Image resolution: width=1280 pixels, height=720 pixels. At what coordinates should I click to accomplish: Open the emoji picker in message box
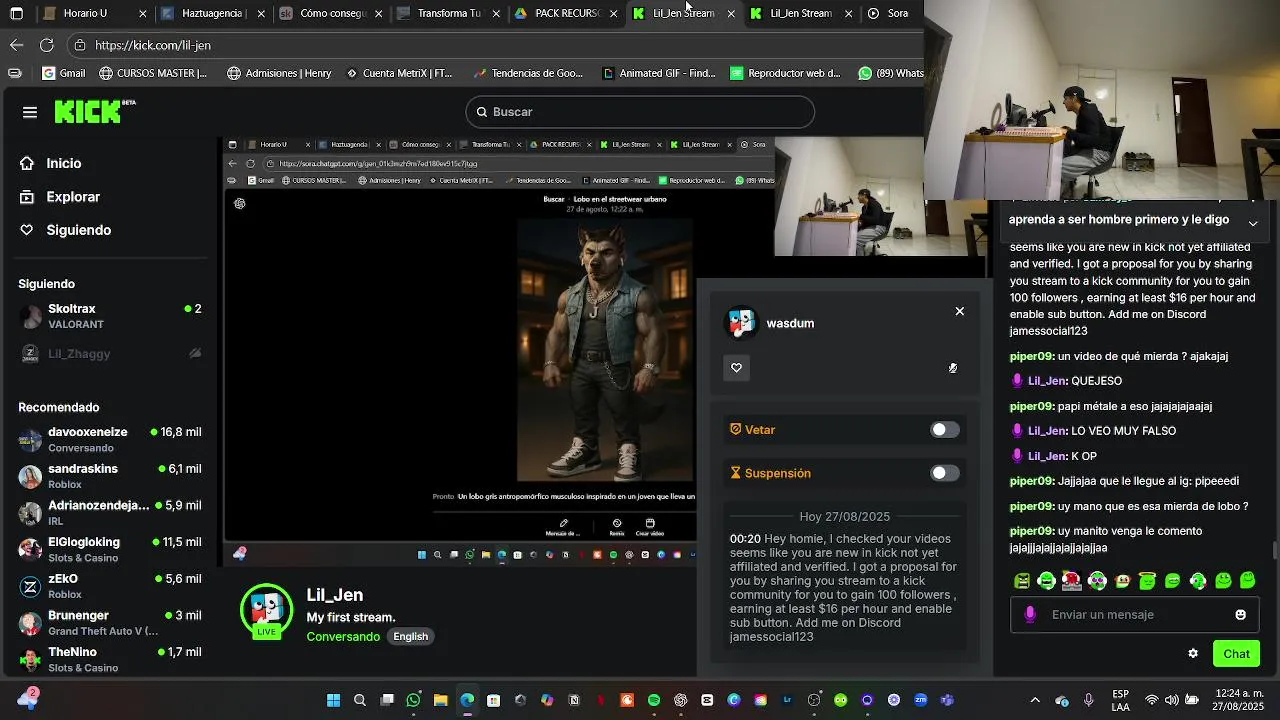point(1240,614)
